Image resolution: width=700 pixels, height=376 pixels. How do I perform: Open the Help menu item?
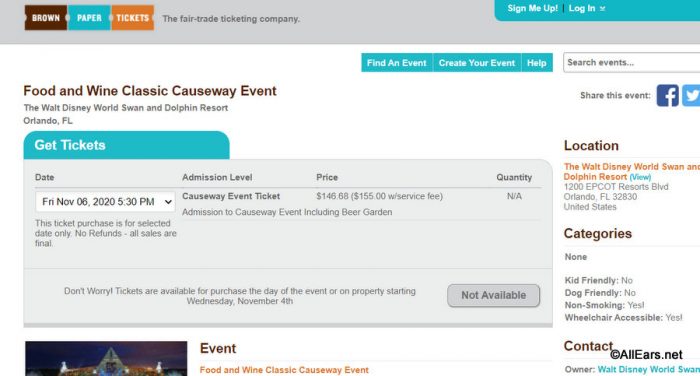537,63
